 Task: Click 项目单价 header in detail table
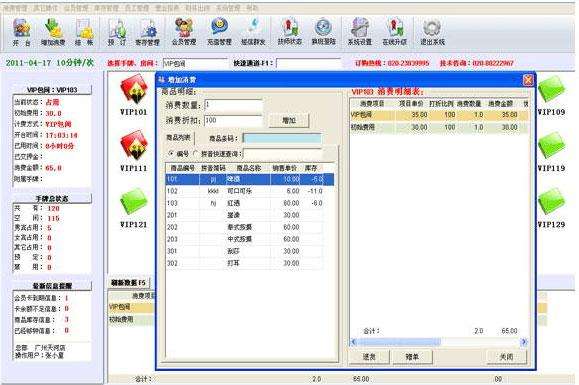[x=411, y=104]
